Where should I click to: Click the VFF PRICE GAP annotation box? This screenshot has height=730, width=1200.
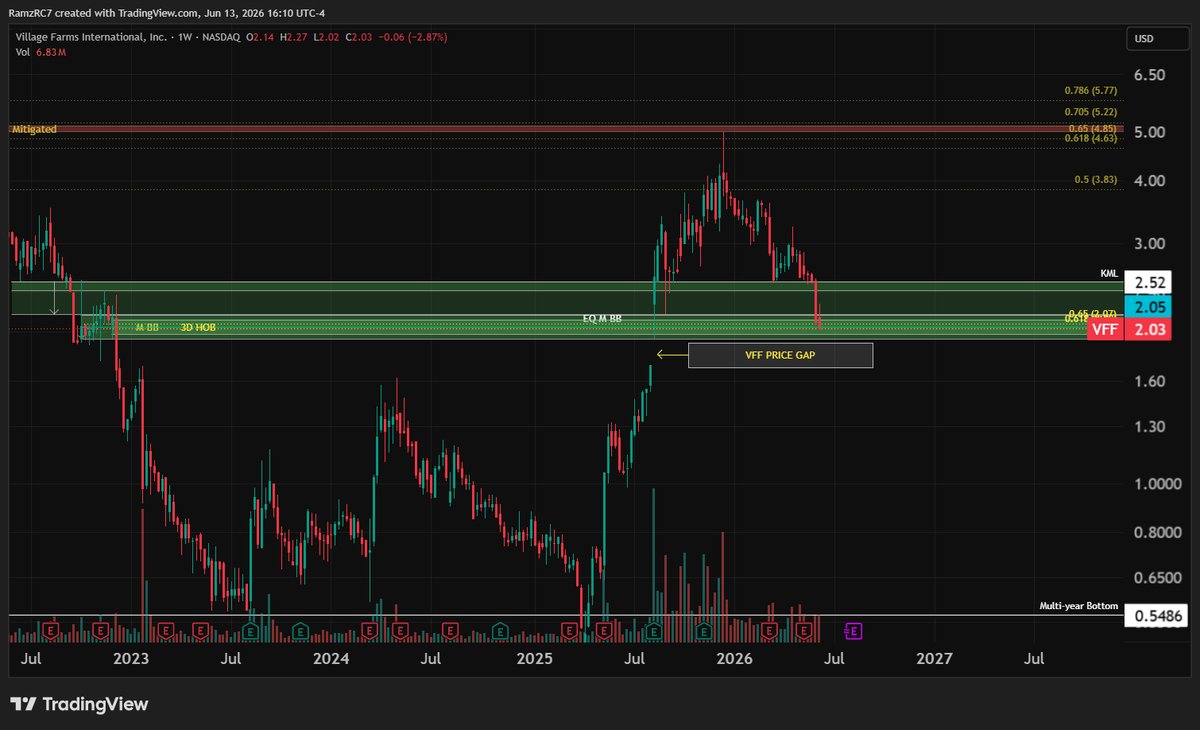coord(780,355)
